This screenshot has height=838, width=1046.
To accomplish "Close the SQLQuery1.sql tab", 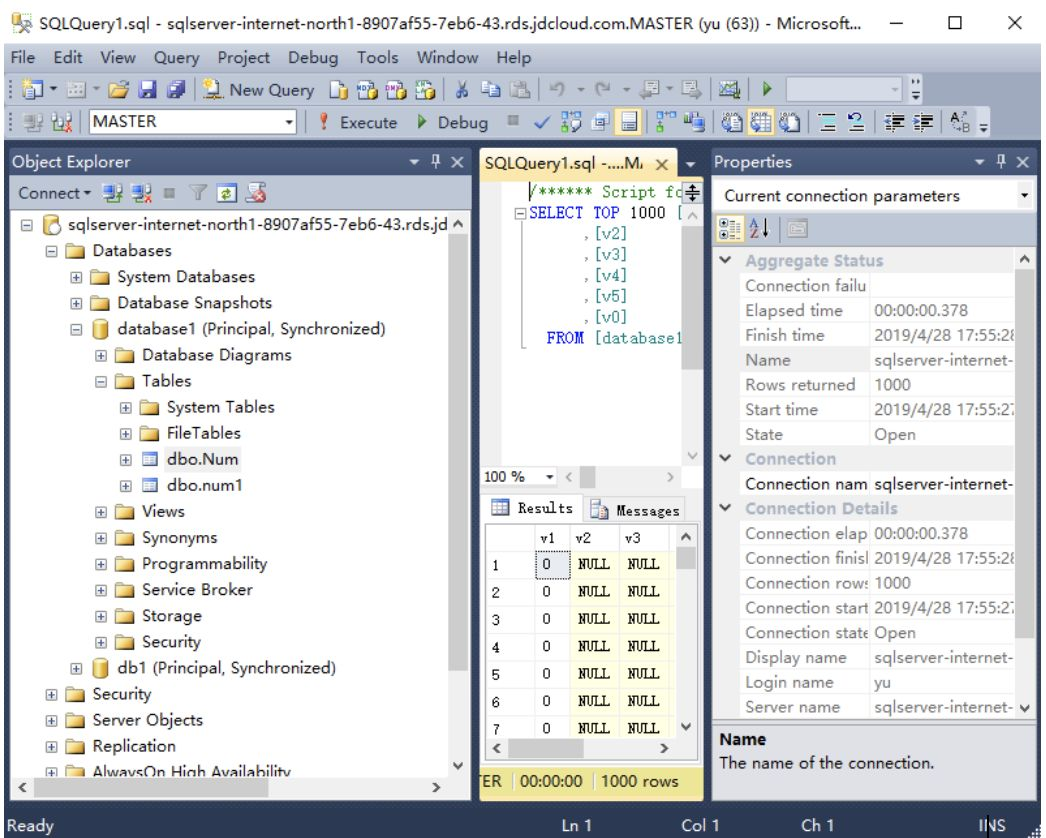I will pos(662,164).
